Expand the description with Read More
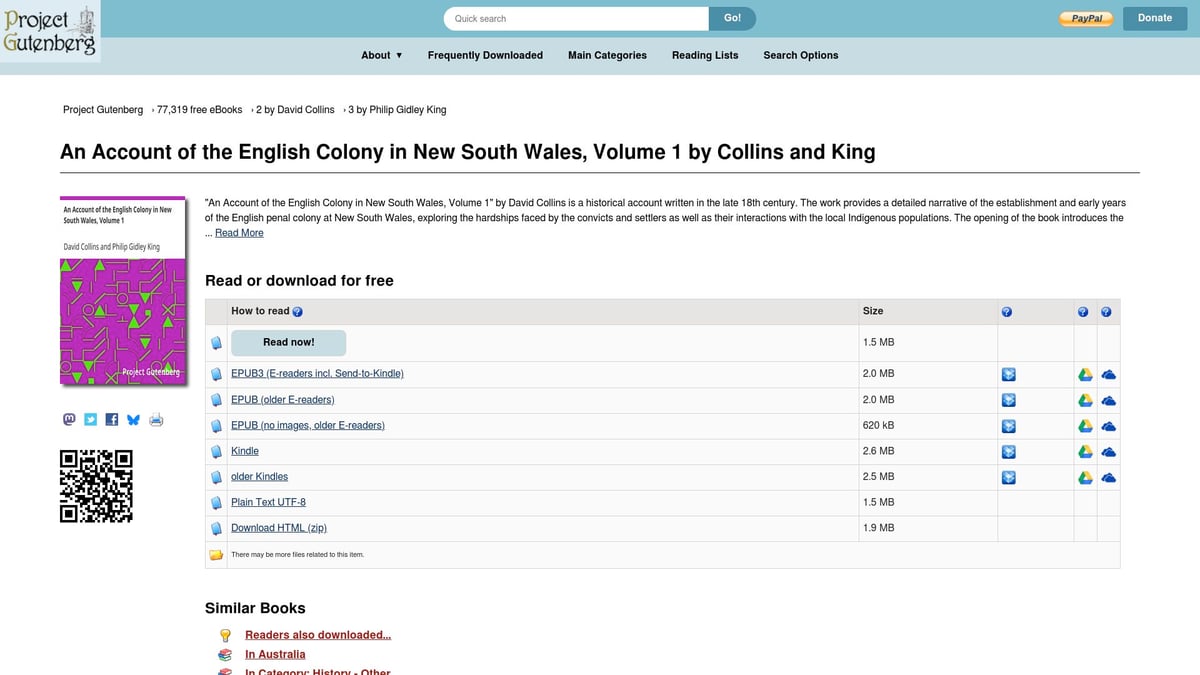The image size is (1200, 675). 238,232
